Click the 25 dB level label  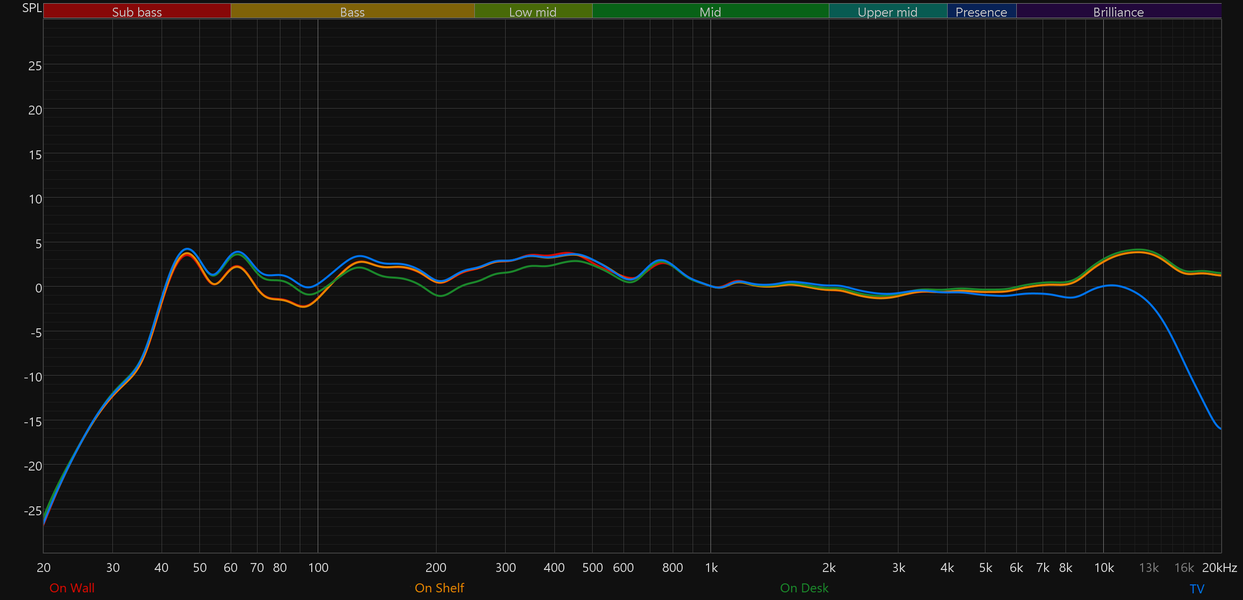click(34, 65)
